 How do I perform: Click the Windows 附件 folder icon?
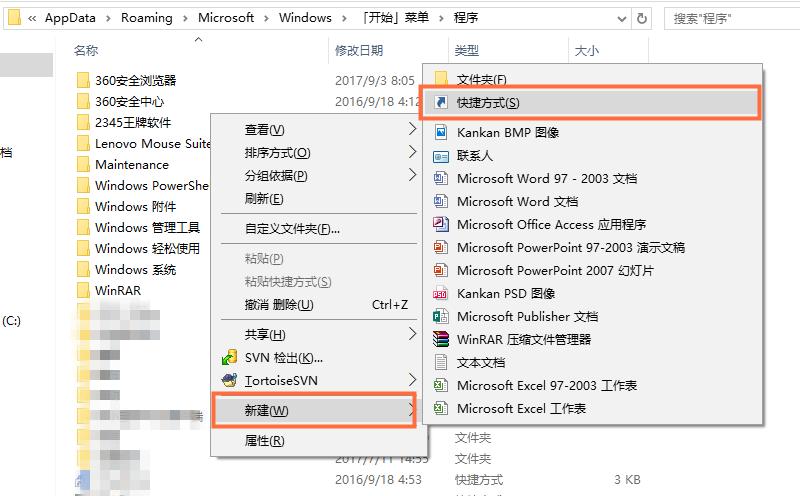click(x=83, y=206)
